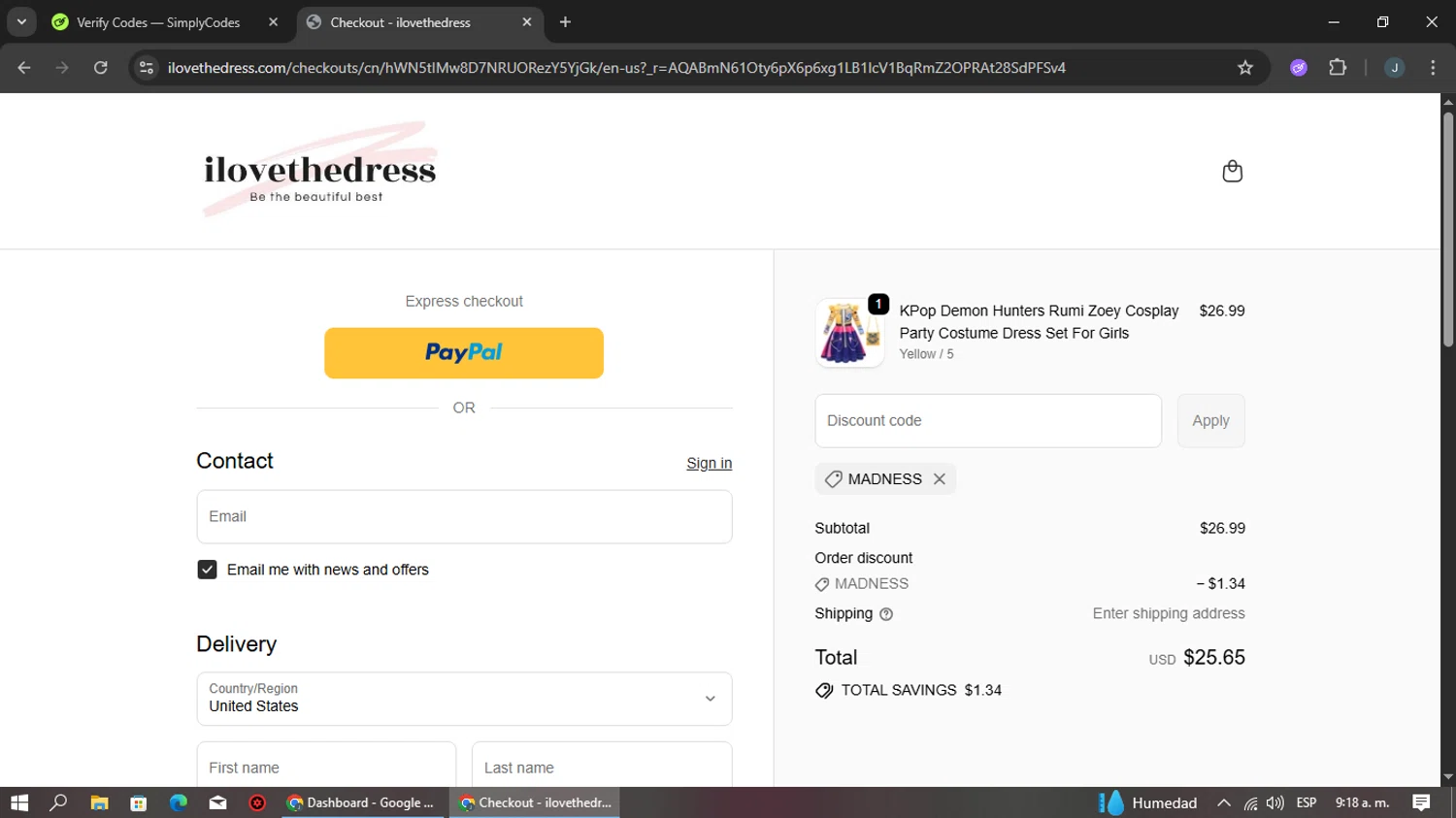Open the browser extensions puzzle icon
Screen dimensions: 1456x818
(1338, 67)
